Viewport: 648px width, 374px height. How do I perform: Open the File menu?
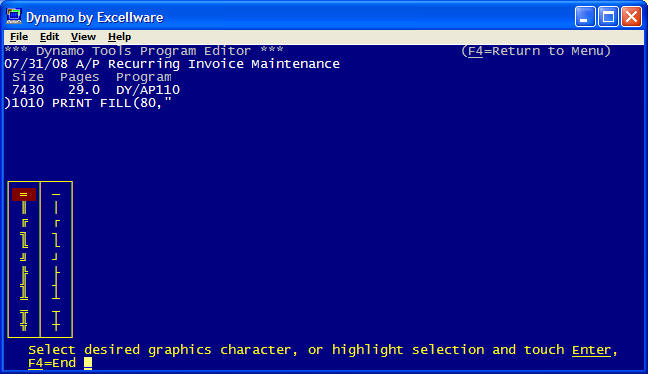point(19,37)
